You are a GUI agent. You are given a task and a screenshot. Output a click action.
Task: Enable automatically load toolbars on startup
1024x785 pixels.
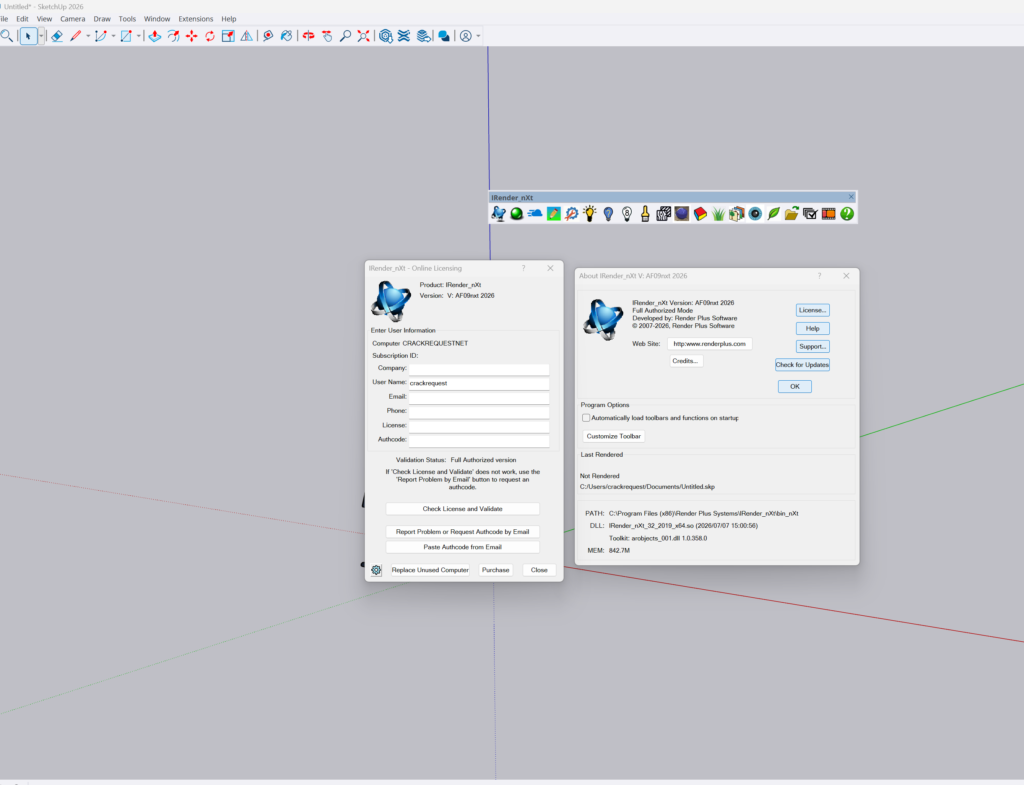(x=586, y=418)
